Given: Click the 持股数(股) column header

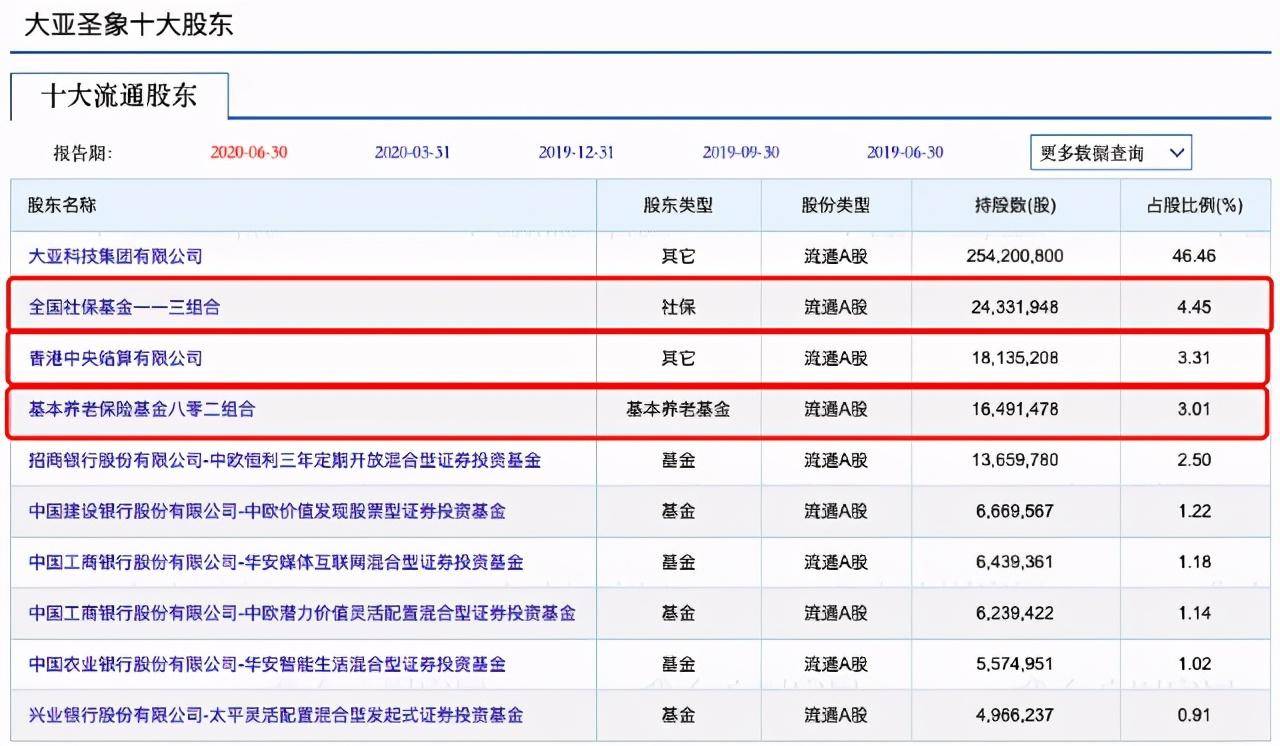Looking at the screenshot, I should click(1015, 205).
